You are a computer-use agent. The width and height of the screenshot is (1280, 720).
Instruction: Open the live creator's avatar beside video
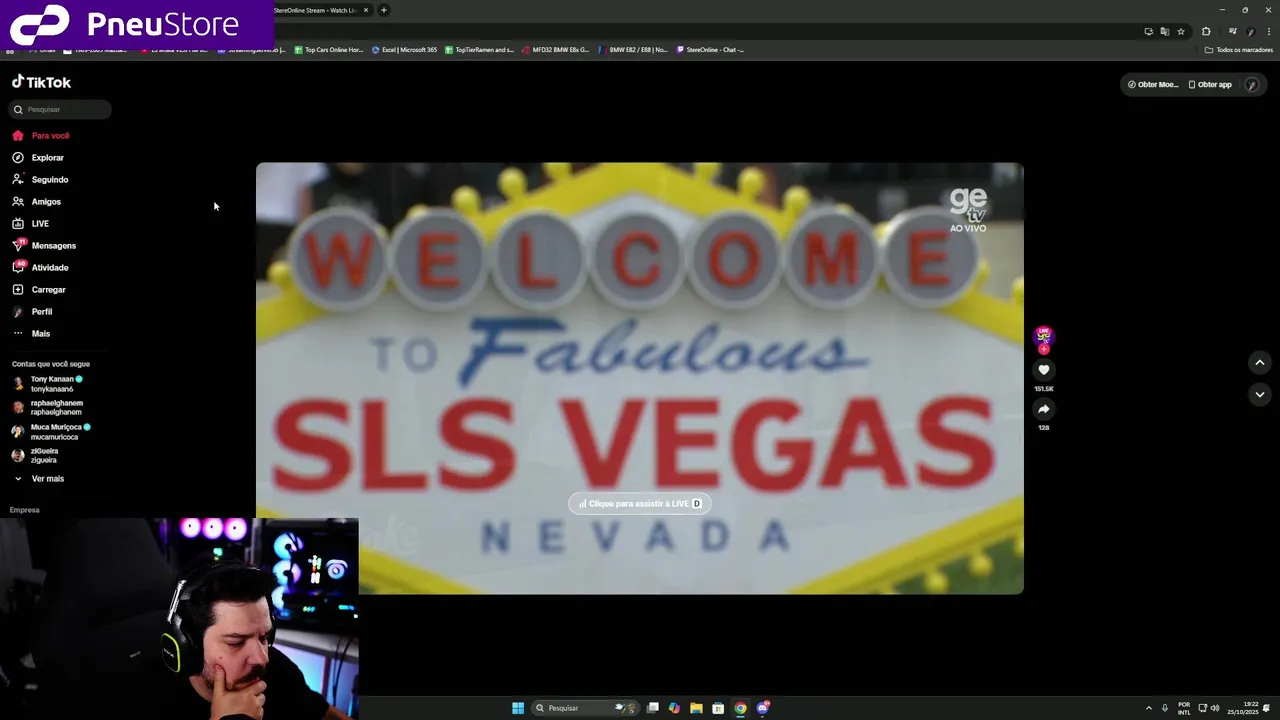[x=1043, y=335]
